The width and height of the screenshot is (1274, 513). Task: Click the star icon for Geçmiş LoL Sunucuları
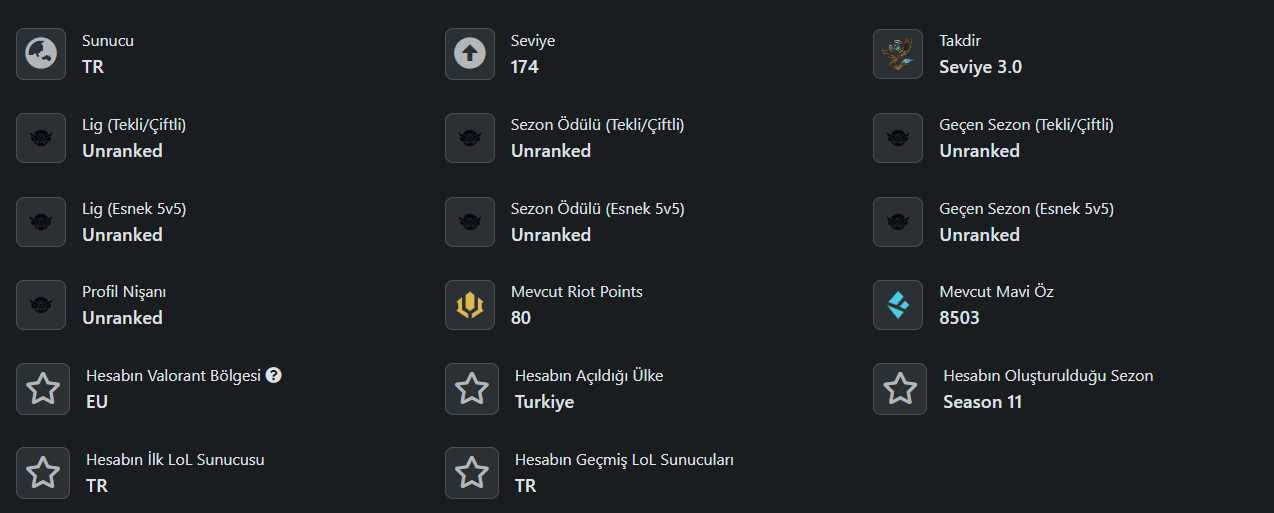pyautogui.click(x=470, y=473)
